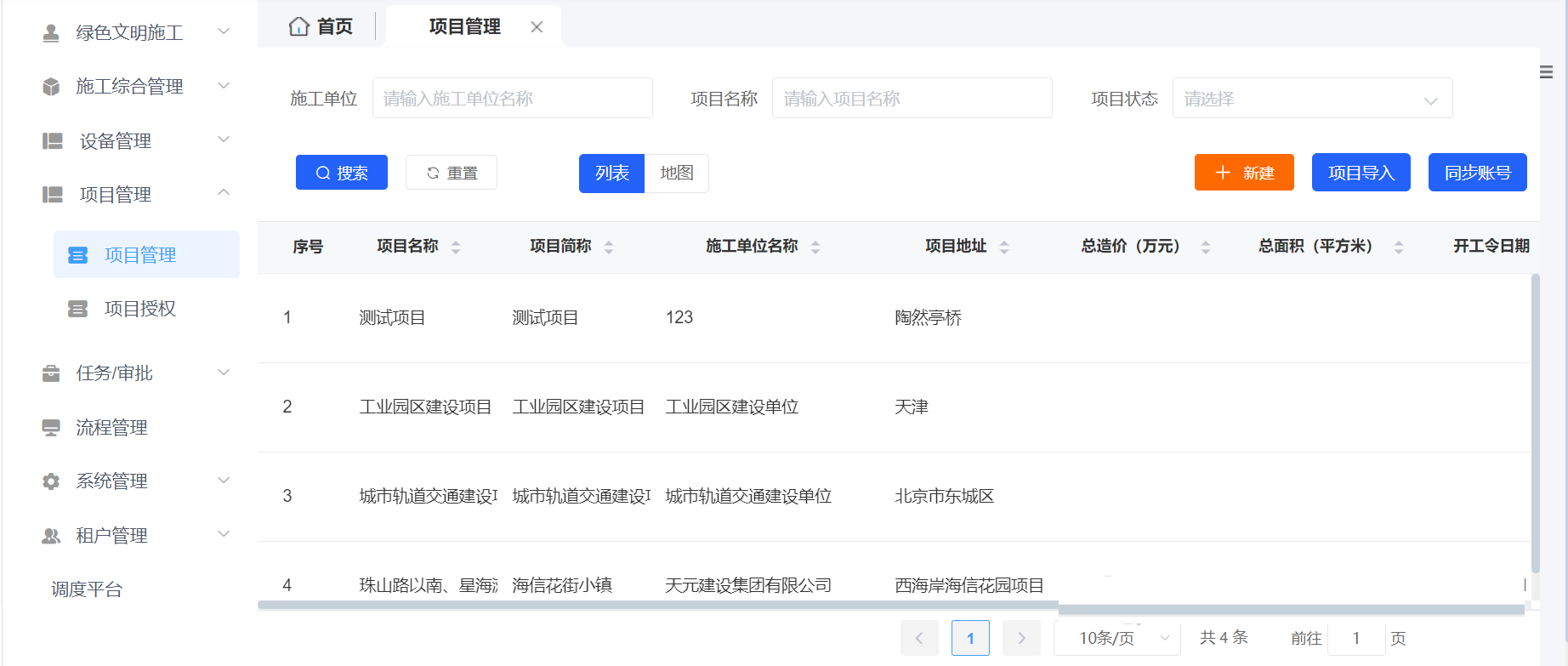This screenshot has width=1568, height=666.
Task: Click the 任务/审批 briefcase icon
Action: pos(51,373)
